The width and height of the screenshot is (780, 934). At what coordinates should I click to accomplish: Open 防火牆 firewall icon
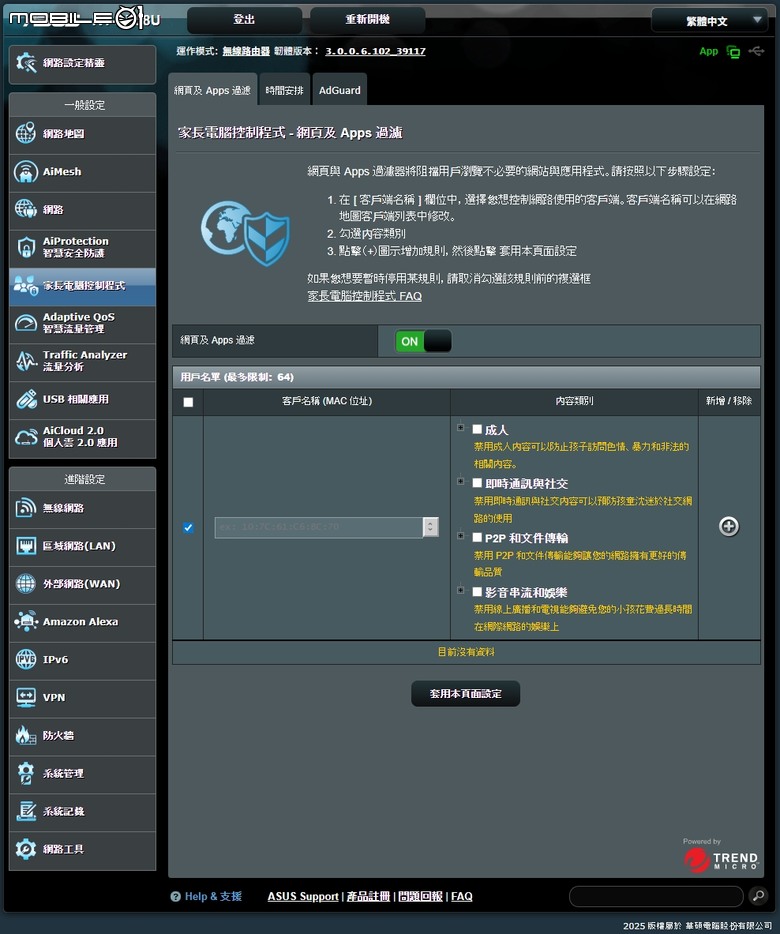coord(26,735)
